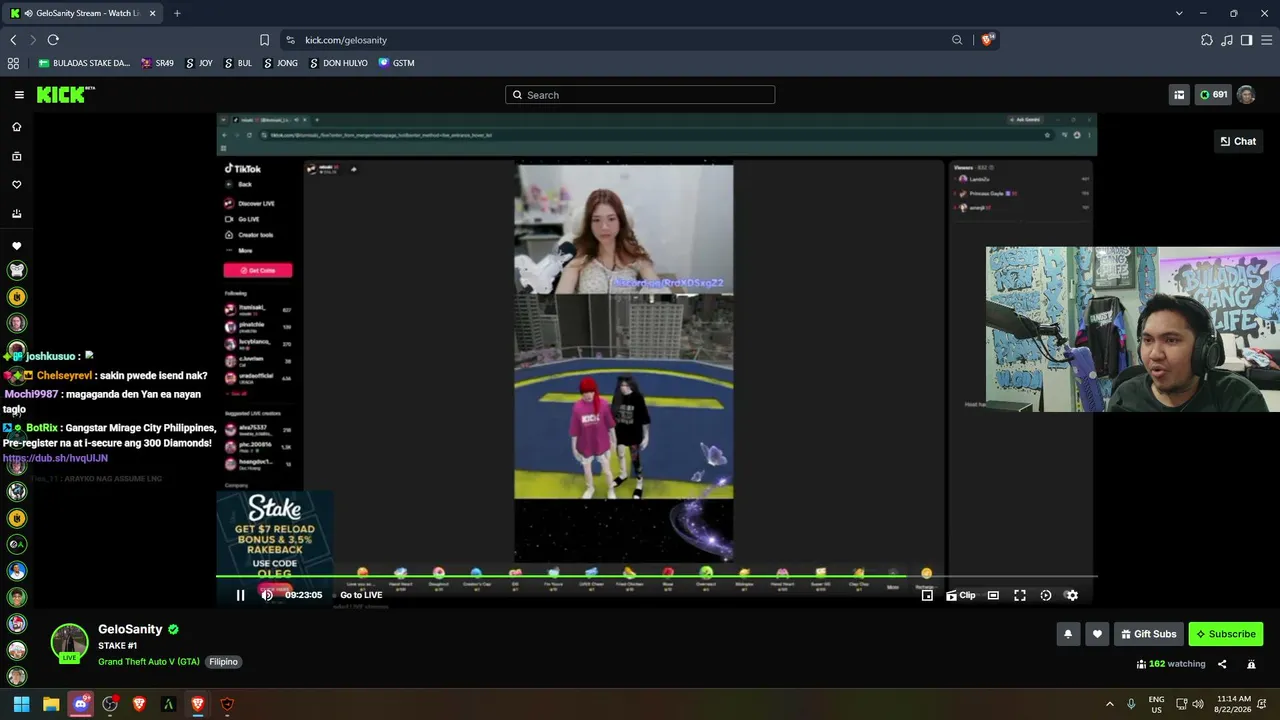Focus the Kick Search field

[x=640, y=95]
